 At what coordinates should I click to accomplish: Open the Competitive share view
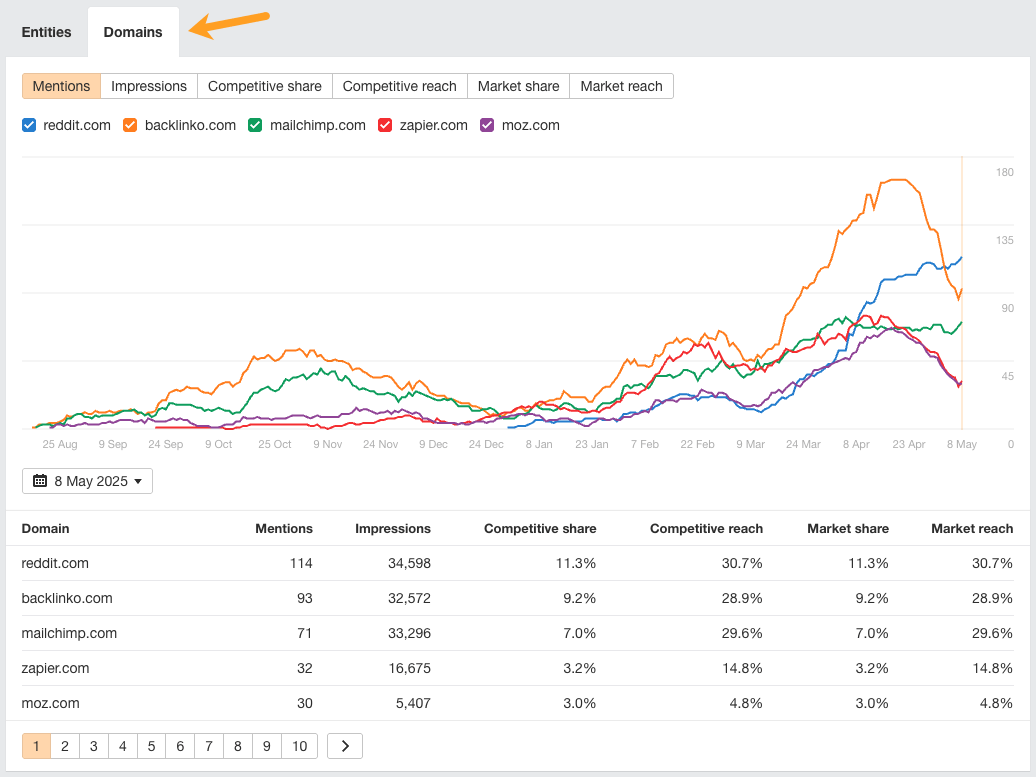[x=264, y=86]
